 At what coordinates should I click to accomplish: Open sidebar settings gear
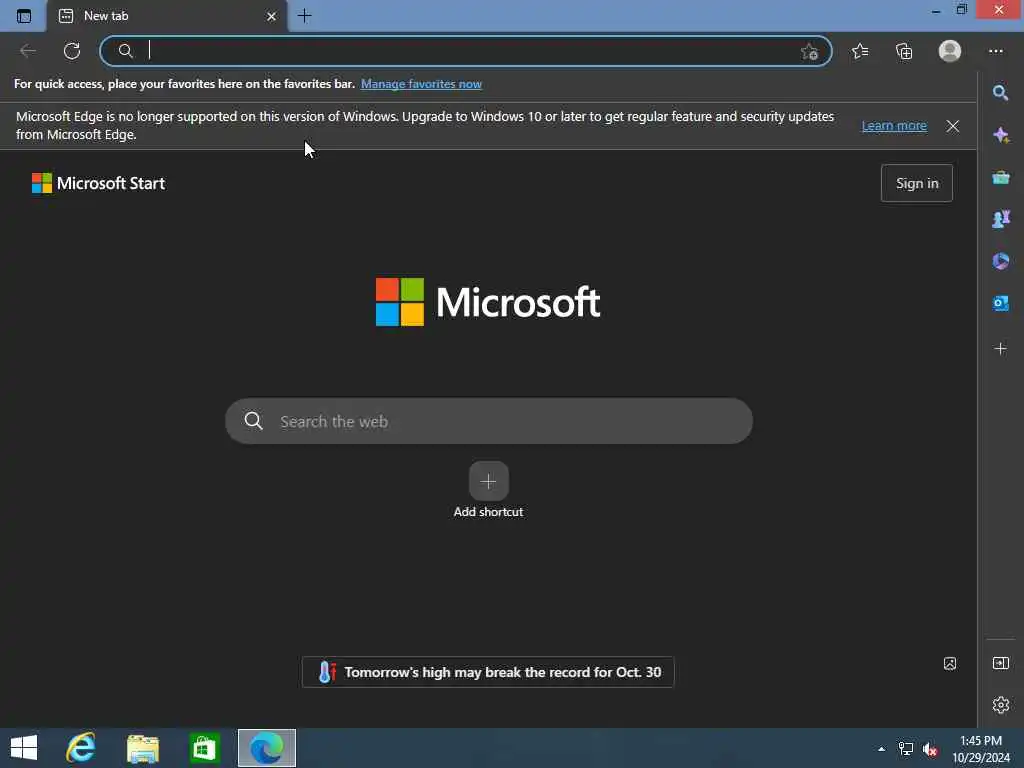point(1000,705)
